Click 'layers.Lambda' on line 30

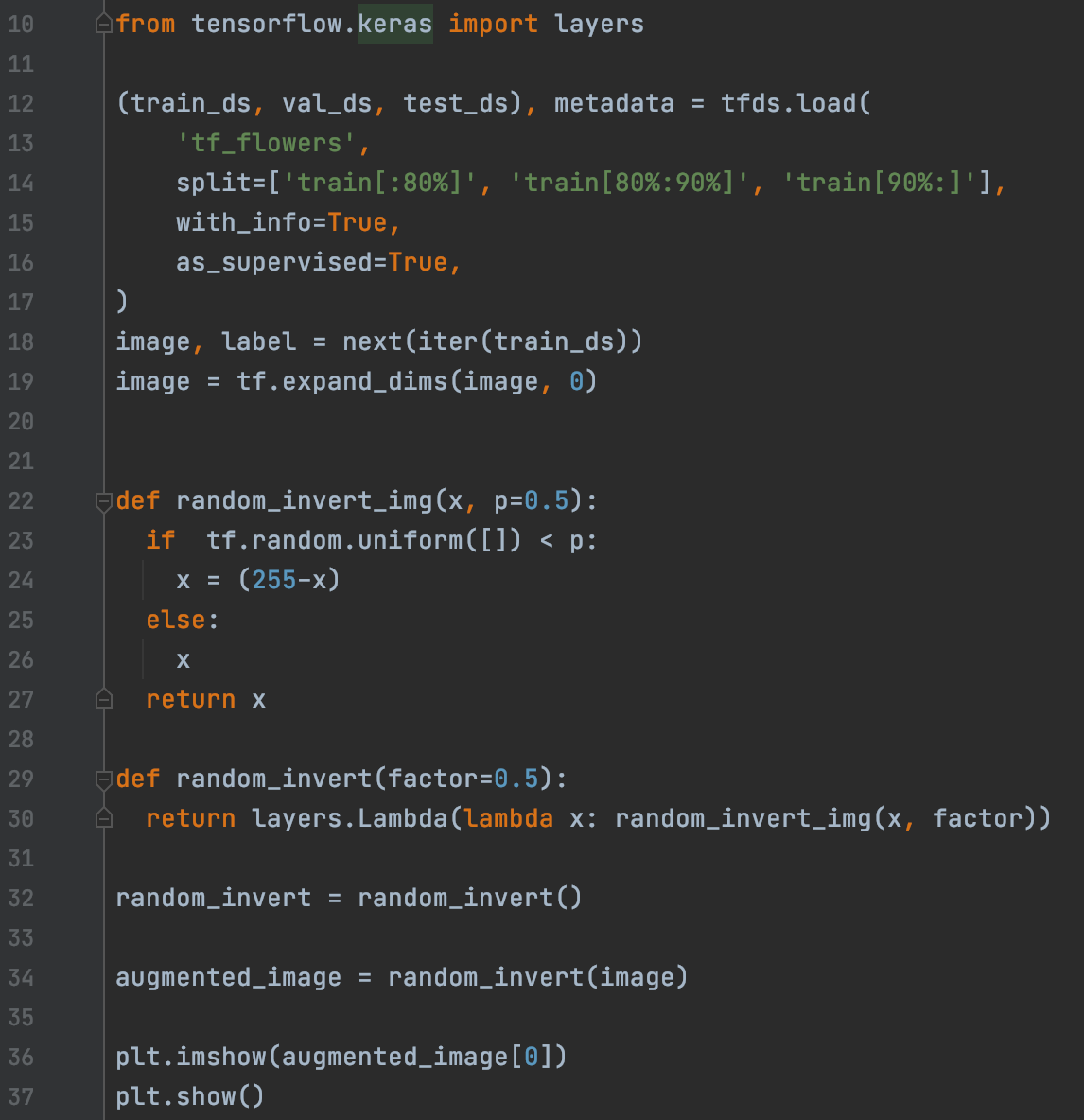click(349, 818)
